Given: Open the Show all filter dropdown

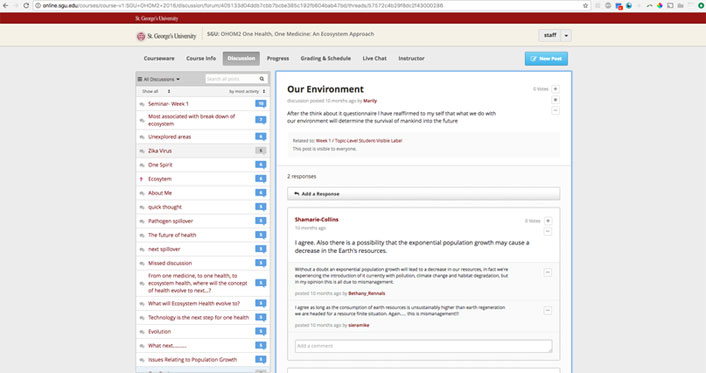Looking at the screenshot, I should (x=156, y=91).
